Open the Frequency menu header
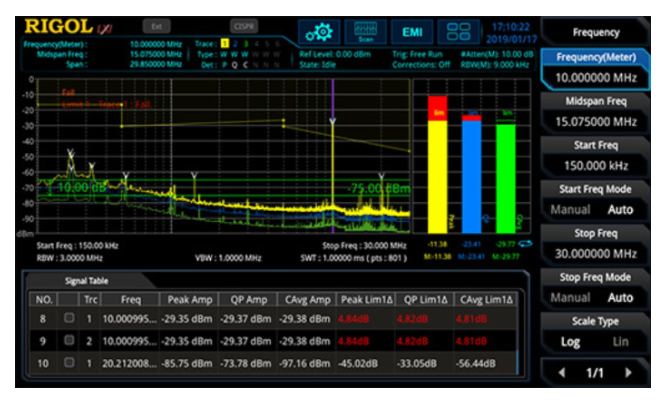 596,33
